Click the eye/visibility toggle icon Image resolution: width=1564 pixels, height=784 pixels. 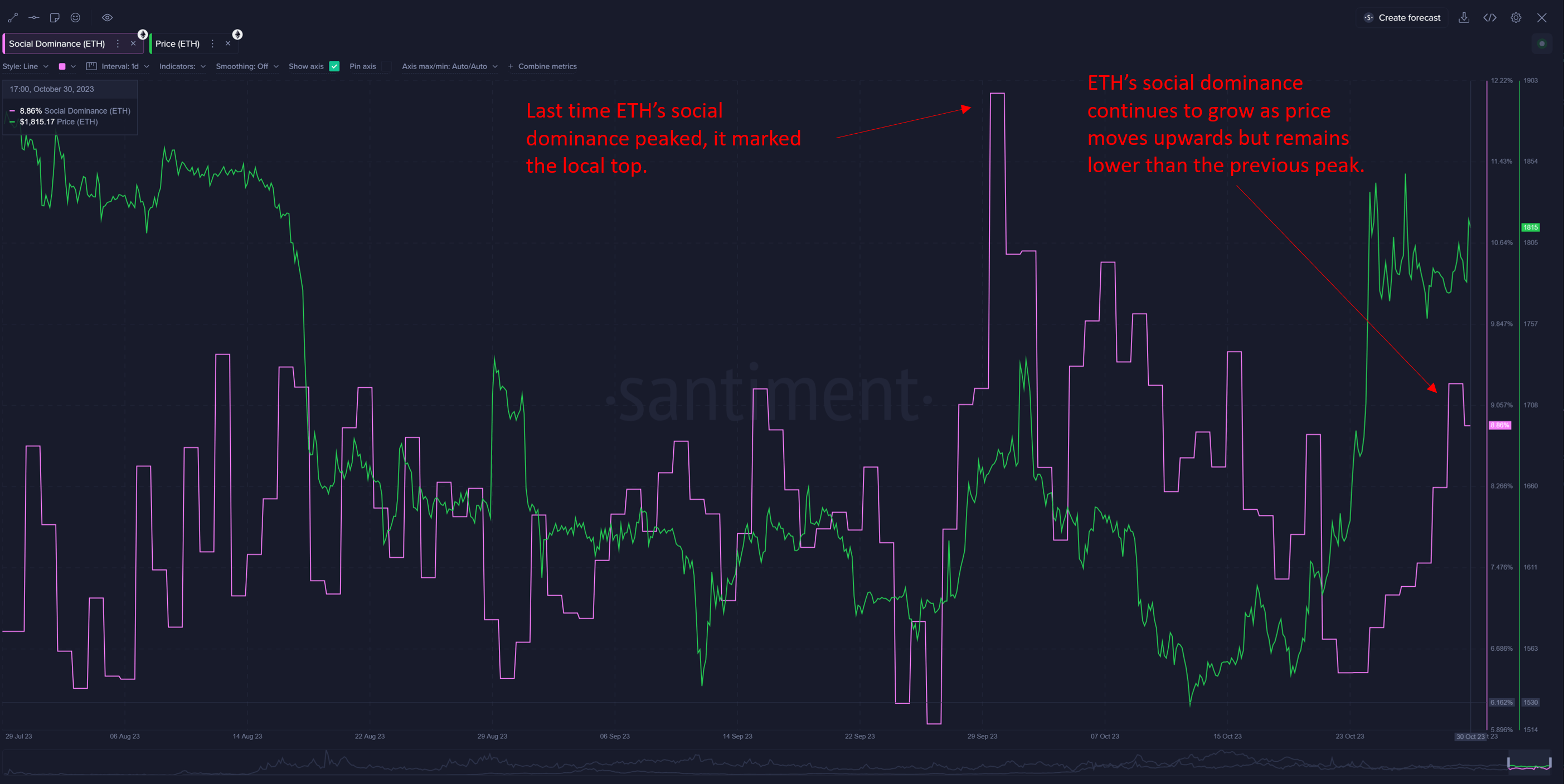(107, 17)
